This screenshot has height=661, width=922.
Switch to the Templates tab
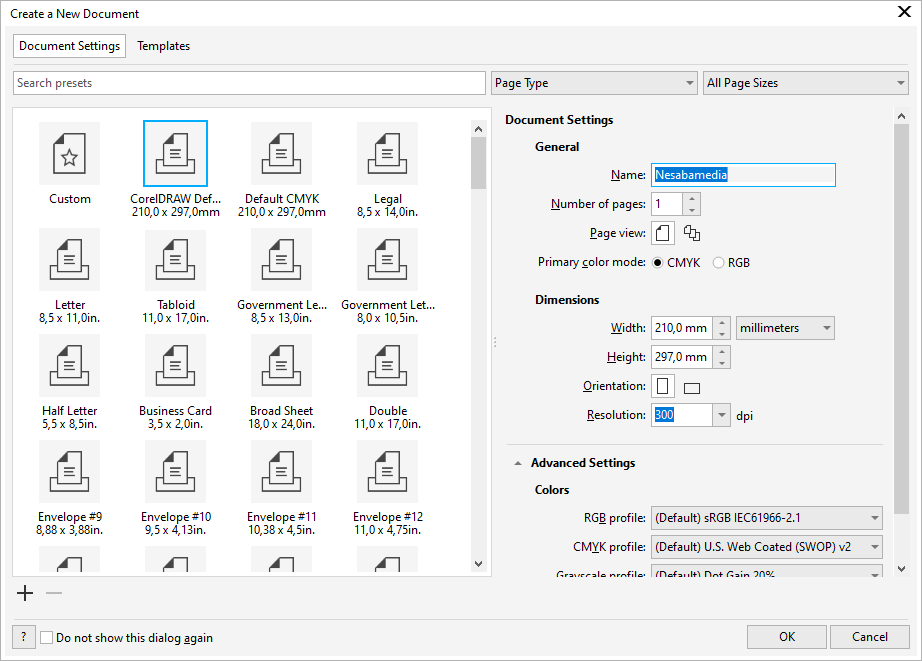(163, 46)
